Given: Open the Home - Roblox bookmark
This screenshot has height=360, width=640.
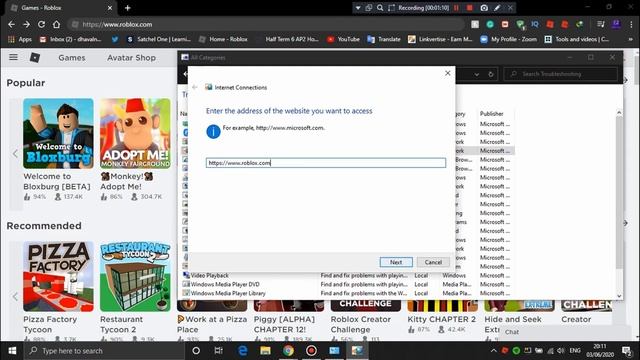Looking at the screenshot, I should tap(223, 39).
